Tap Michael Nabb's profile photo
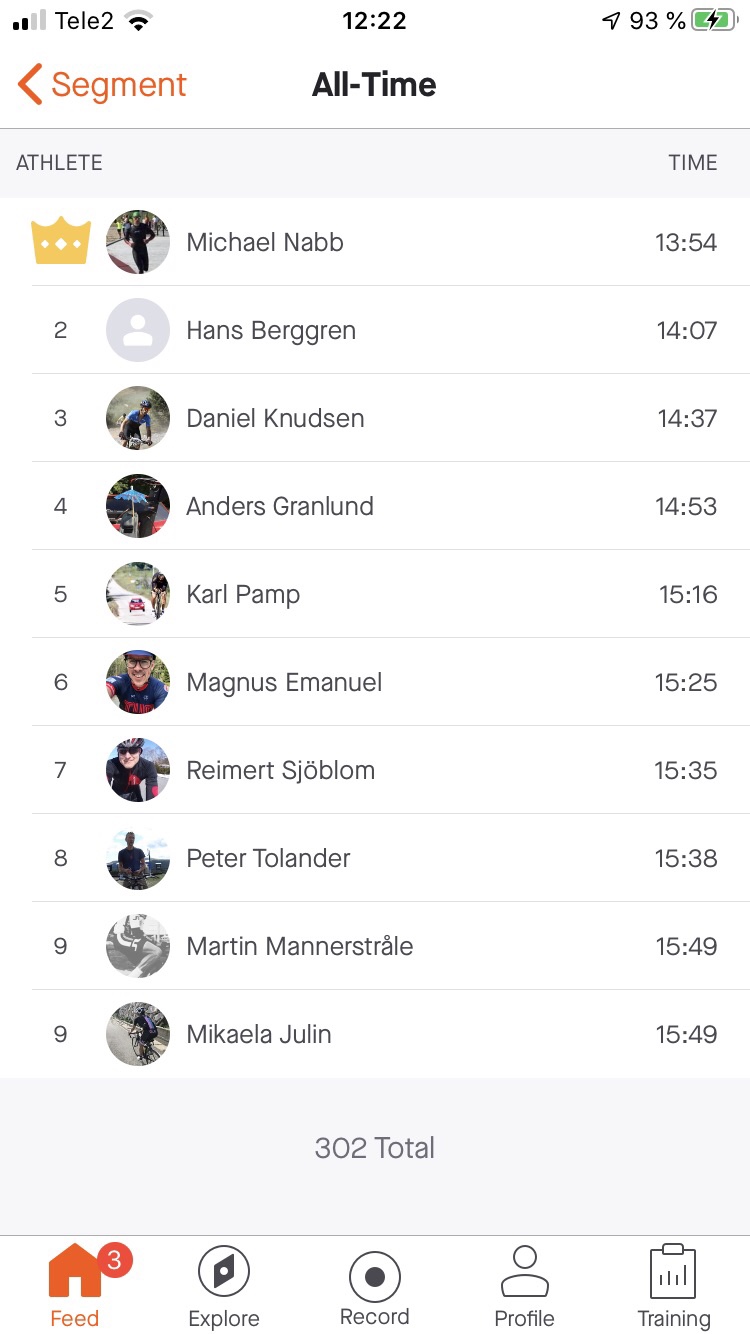 [x=138, y=242]
